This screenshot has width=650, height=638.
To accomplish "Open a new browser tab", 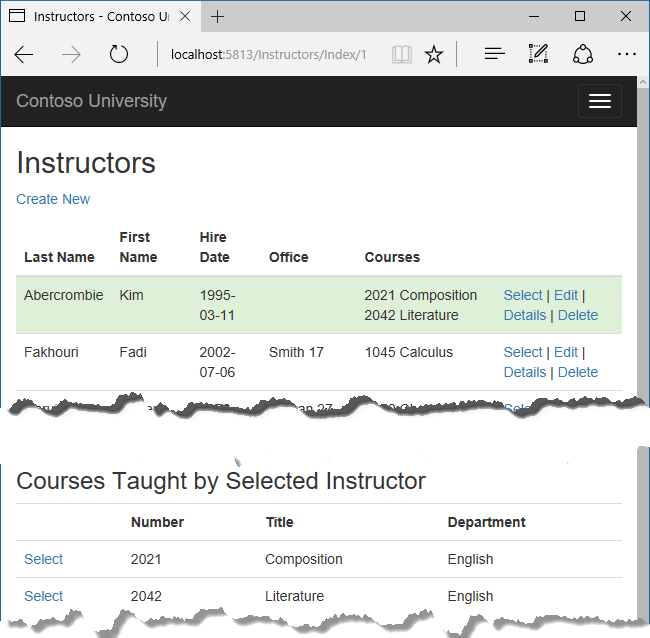I will (x=217, y=17).
